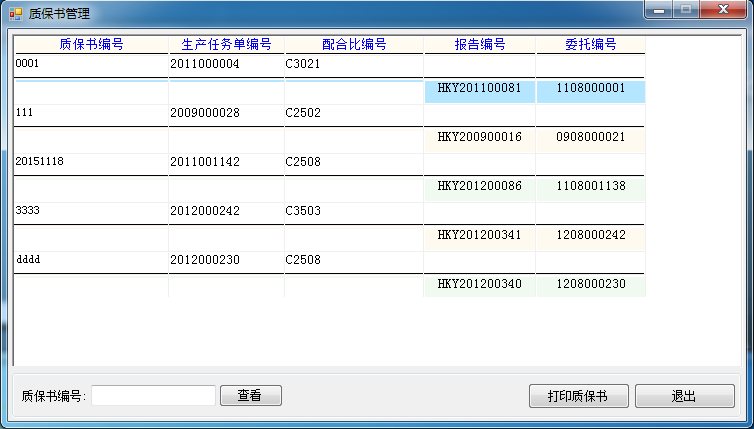
Task: Click the 退出 button
Action: point(684,396)
